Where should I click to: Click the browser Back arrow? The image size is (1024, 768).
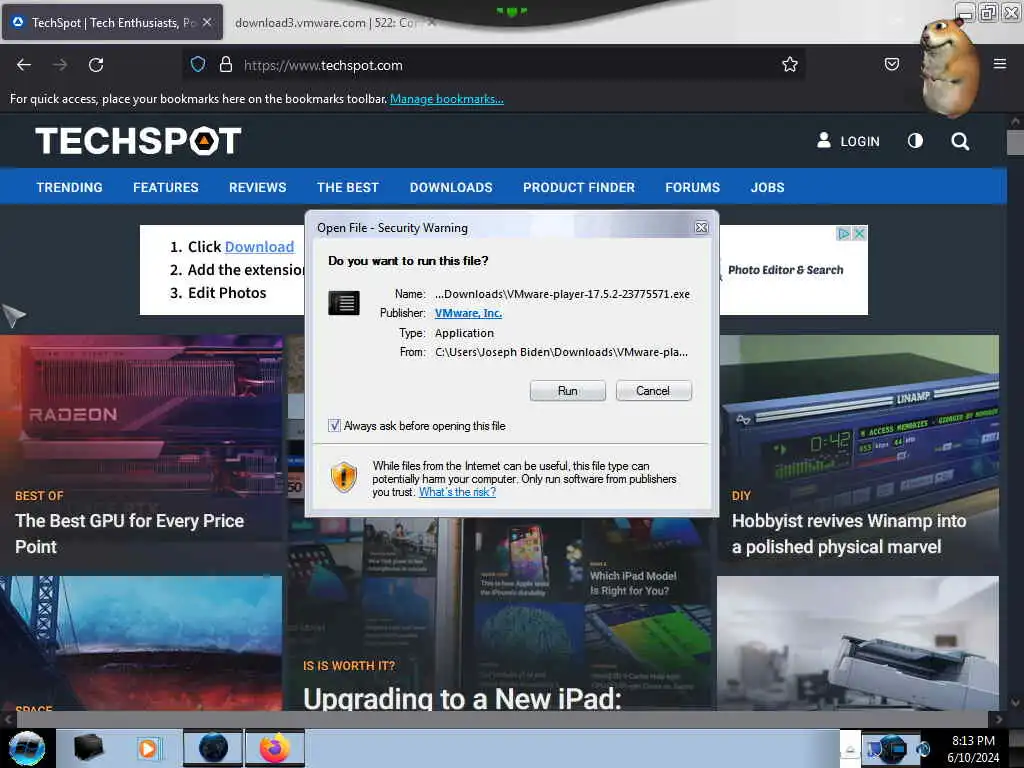(x=24, y=65)
